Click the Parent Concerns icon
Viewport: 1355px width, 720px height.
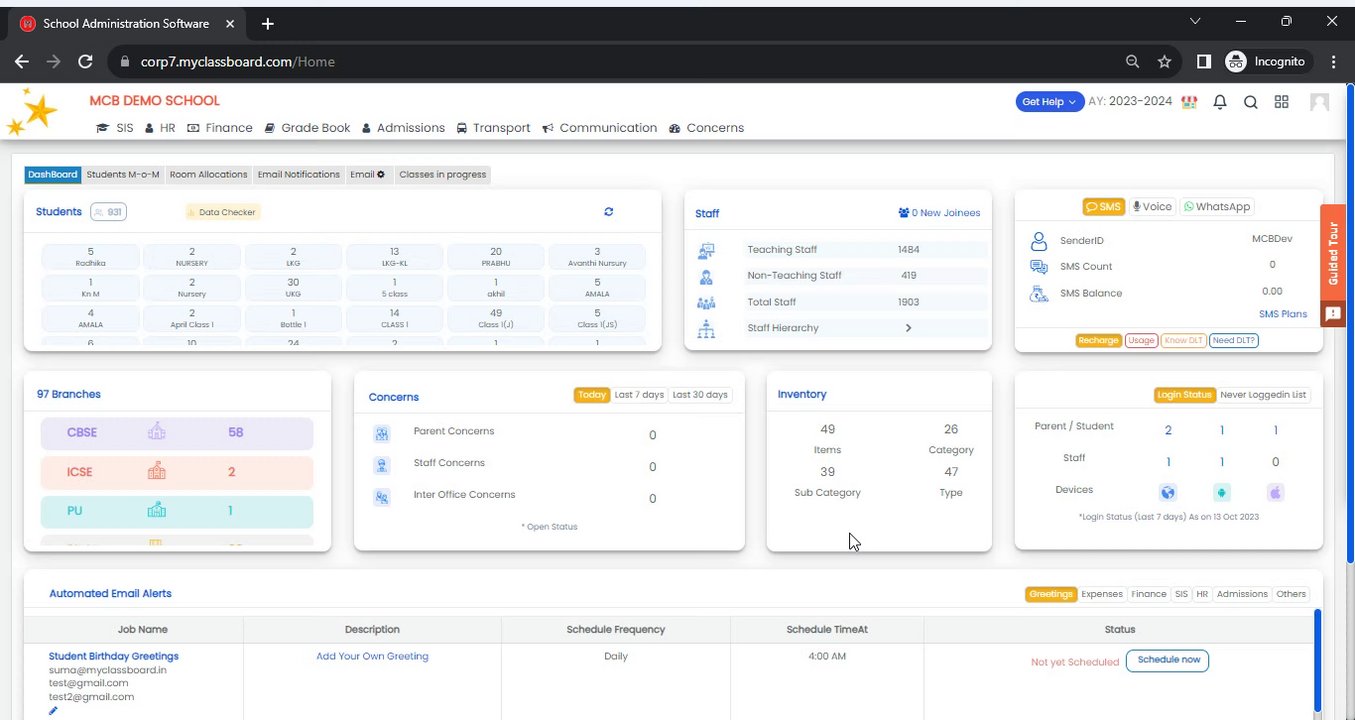[x=382, y=434]
